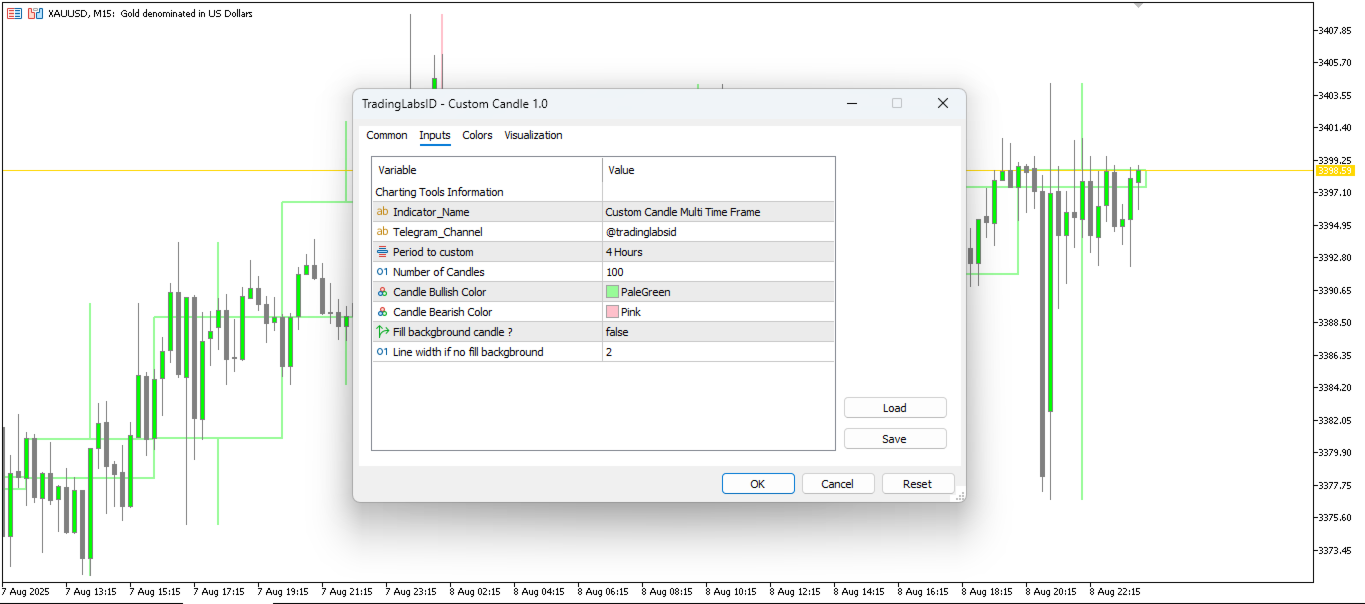
Task: Select the Period to custom label
Action: click(x=433, y=252)
